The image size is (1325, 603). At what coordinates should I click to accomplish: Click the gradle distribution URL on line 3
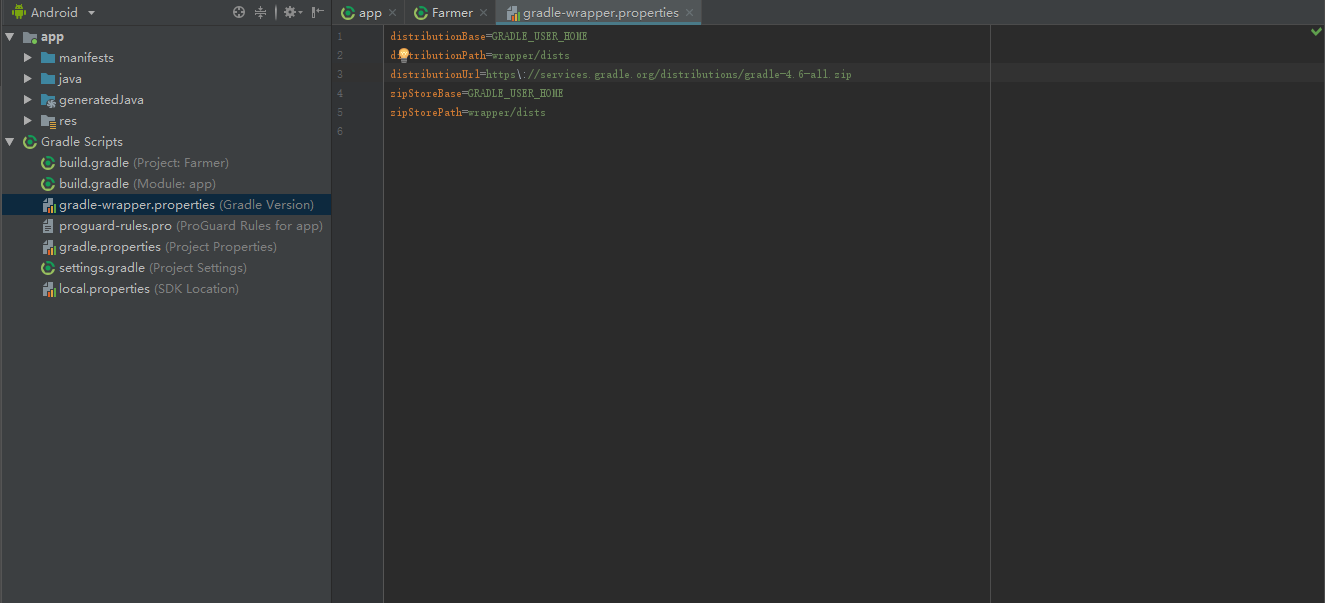click(670, 74)
